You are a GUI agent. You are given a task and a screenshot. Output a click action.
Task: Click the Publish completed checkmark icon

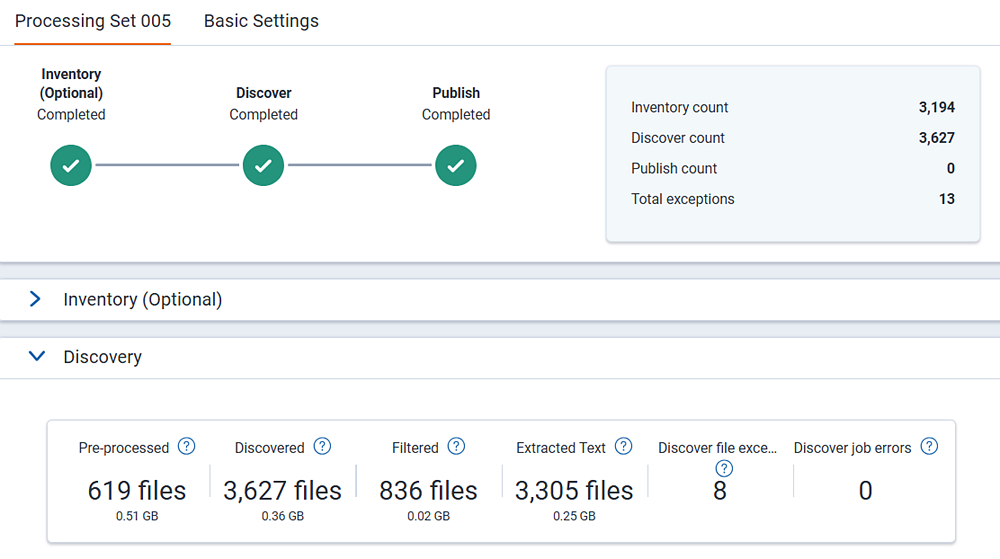click(x=456, y=166)
